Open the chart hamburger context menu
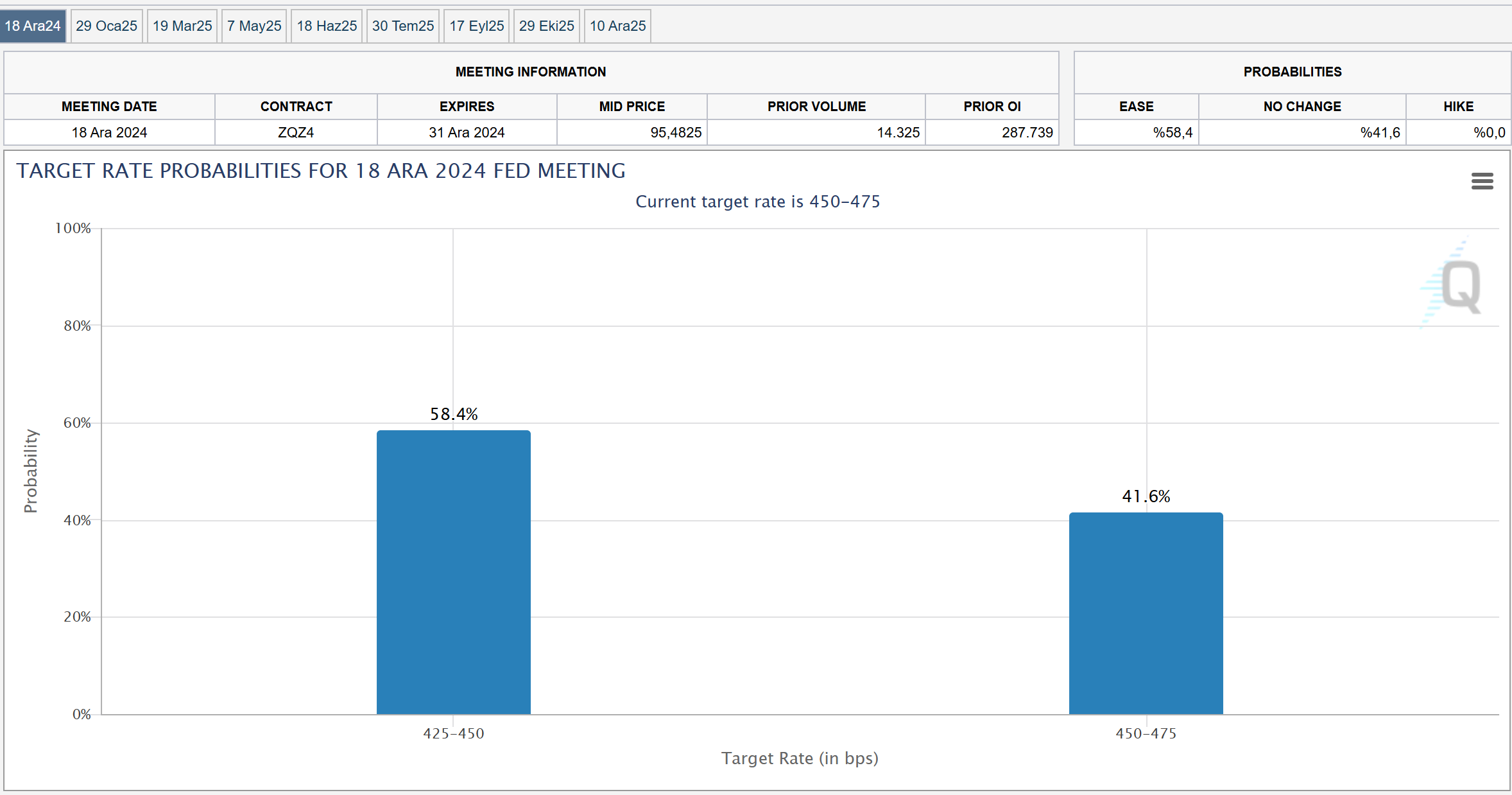Image resolution: width=1512 pixels, height=795 pixels. pos(1482,181)
